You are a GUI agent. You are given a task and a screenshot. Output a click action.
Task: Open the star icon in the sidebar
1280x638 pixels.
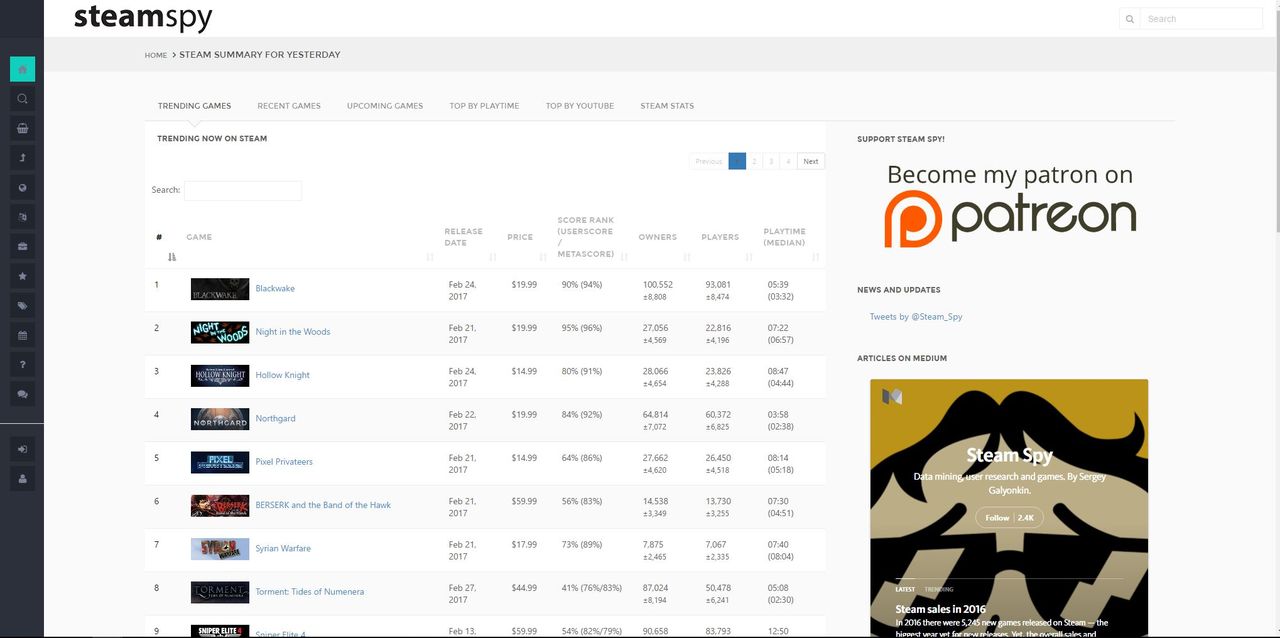click(22, 276)
